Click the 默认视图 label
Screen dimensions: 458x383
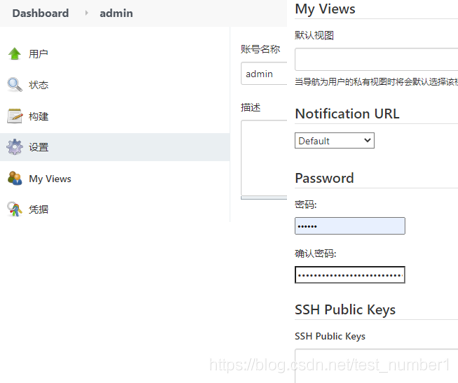[x=314, y=35]
